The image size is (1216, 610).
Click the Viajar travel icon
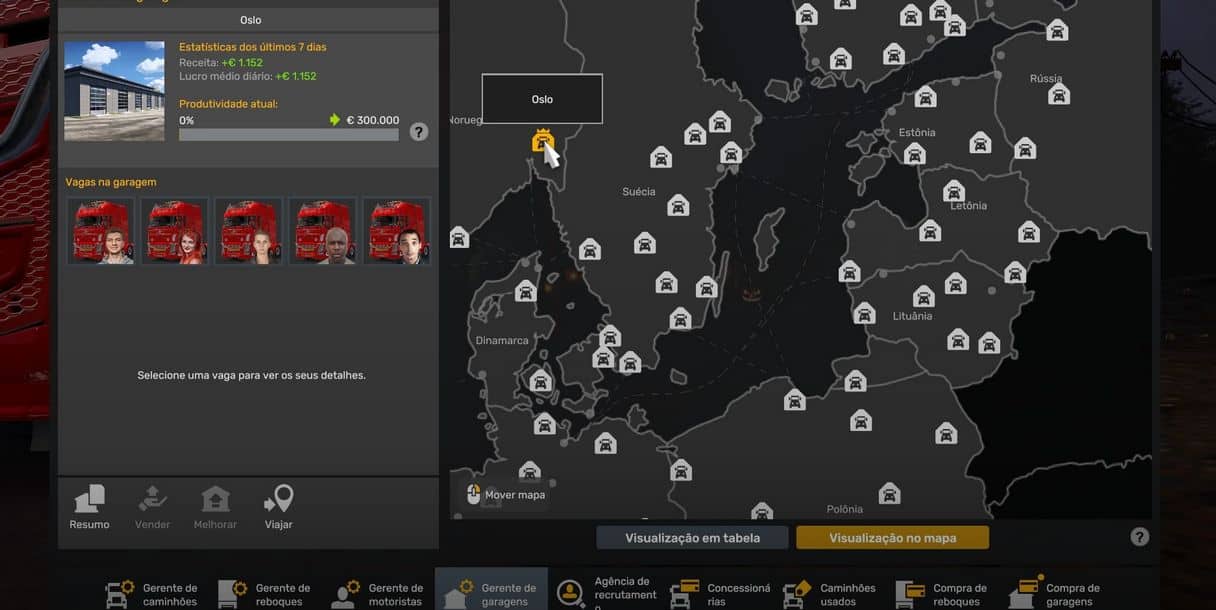[278, 507]
